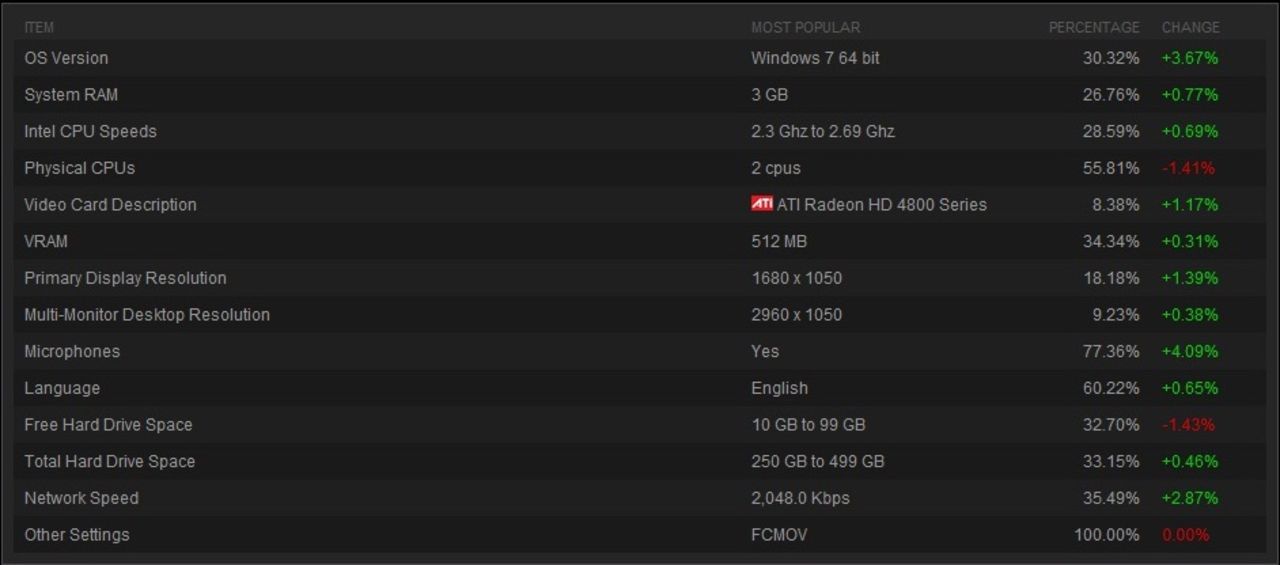Click the +0.69% change value
1280x565 pixels.
click(x=1190, y=131)
